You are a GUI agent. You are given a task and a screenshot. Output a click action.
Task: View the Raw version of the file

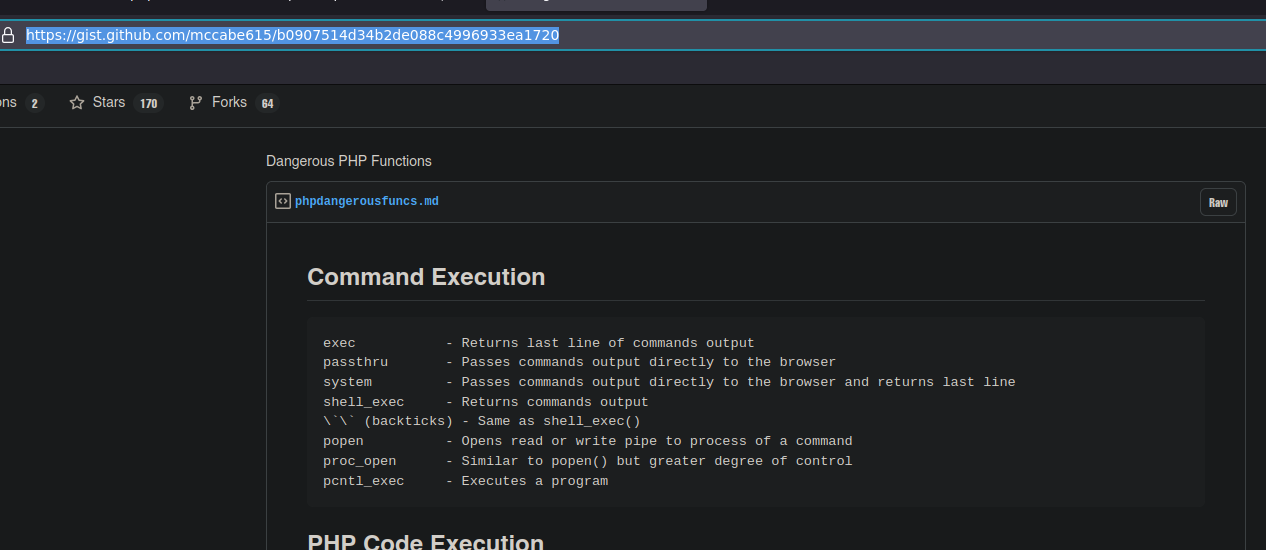[1218, 202]
